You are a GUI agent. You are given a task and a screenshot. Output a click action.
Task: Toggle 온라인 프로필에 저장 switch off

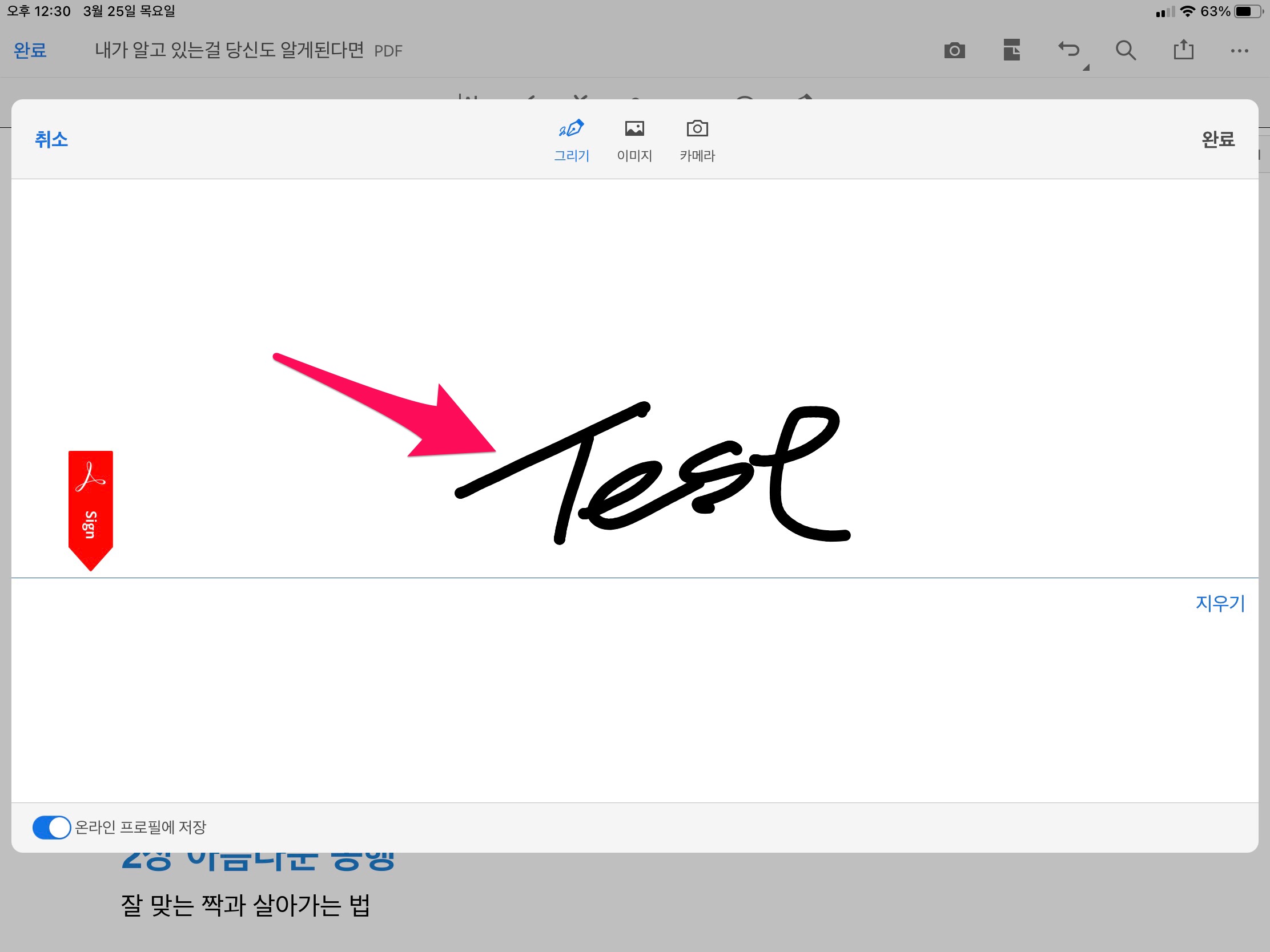click(51, 827)
